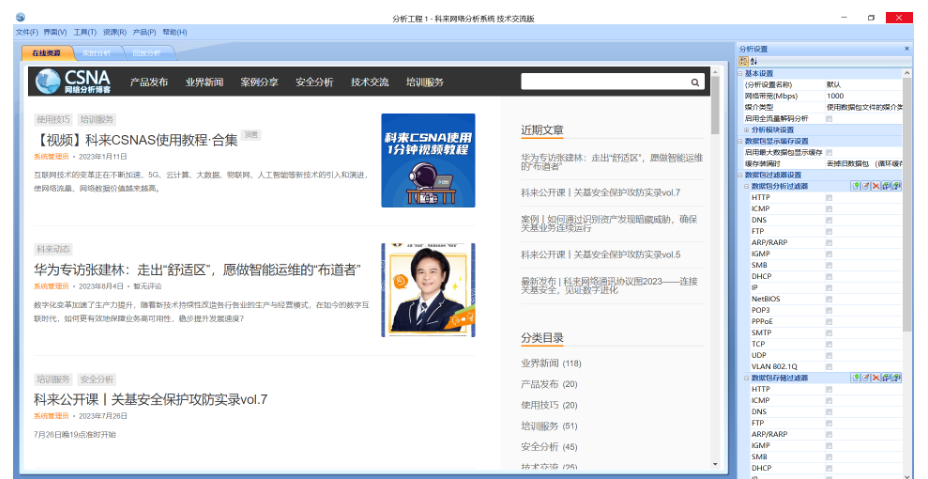Image resolution: width=928 pixels, height=479 pixels.
Task: Check VLAN 802.1Q filter checkbox
Action: [829, 367]
